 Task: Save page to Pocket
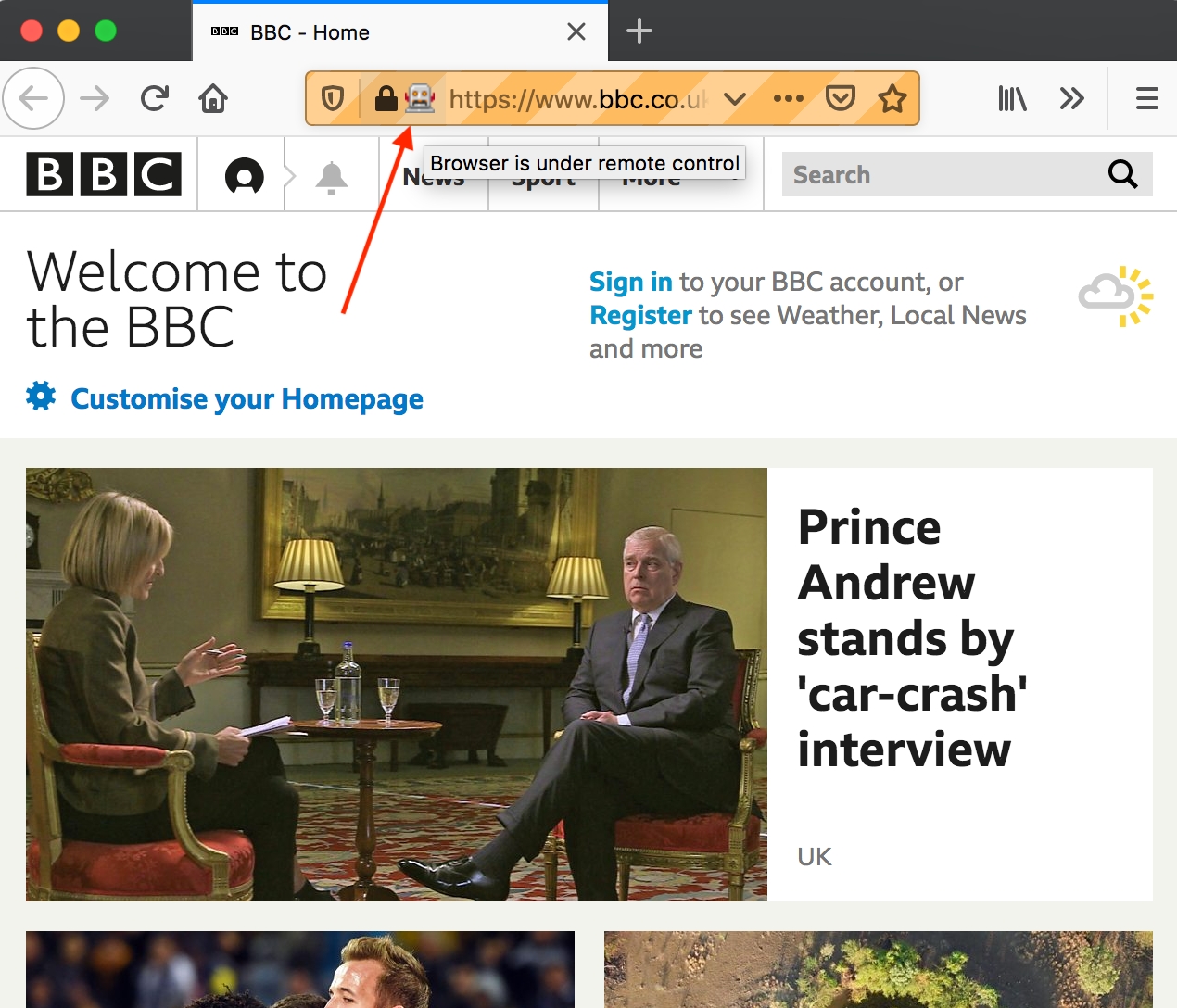(840, 98)
